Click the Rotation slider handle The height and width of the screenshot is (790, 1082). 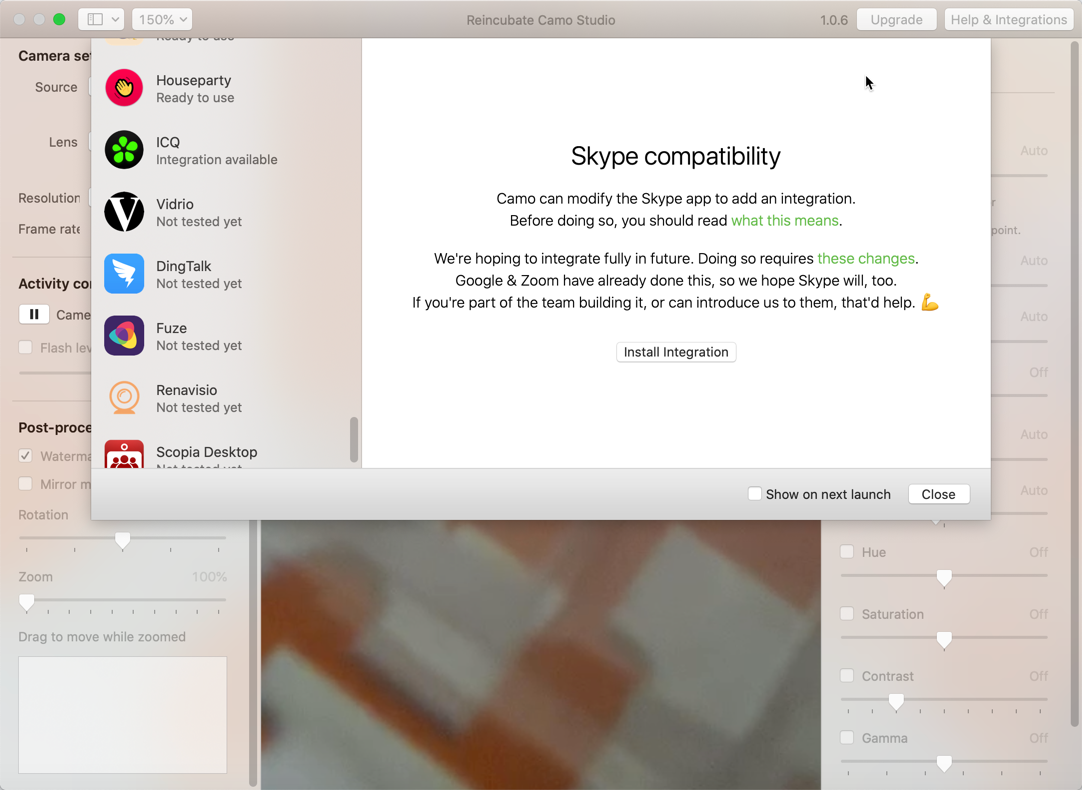pos(122,540)
